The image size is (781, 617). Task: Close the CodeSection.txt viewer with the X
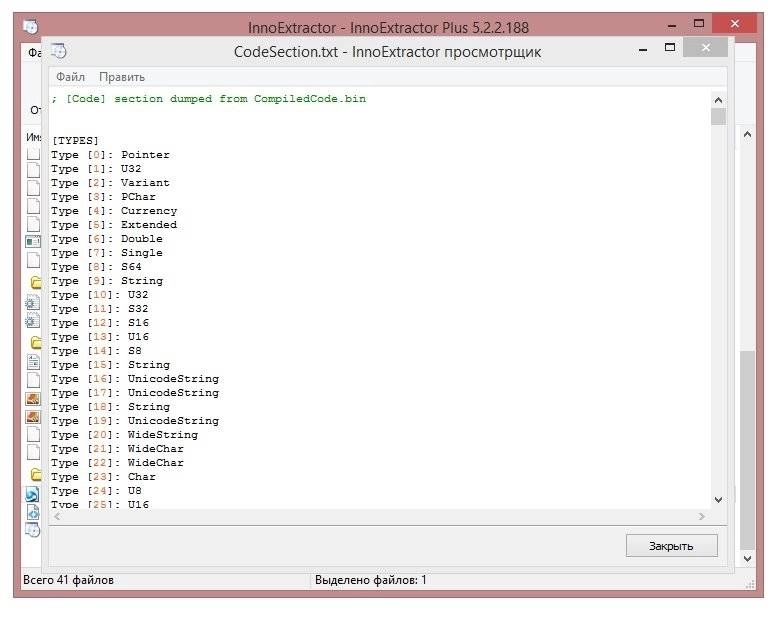point(705,47)
